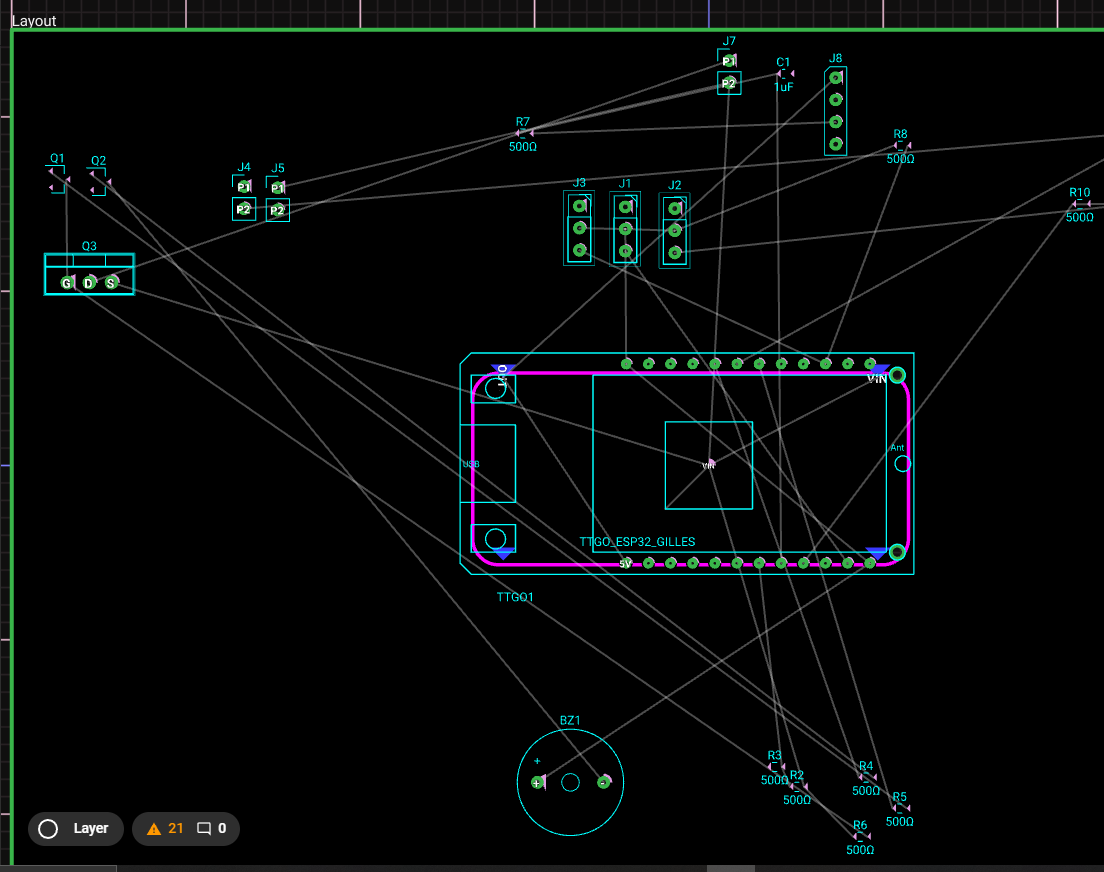
Task: Select the top pad of header J8
Action: [836, 77]
